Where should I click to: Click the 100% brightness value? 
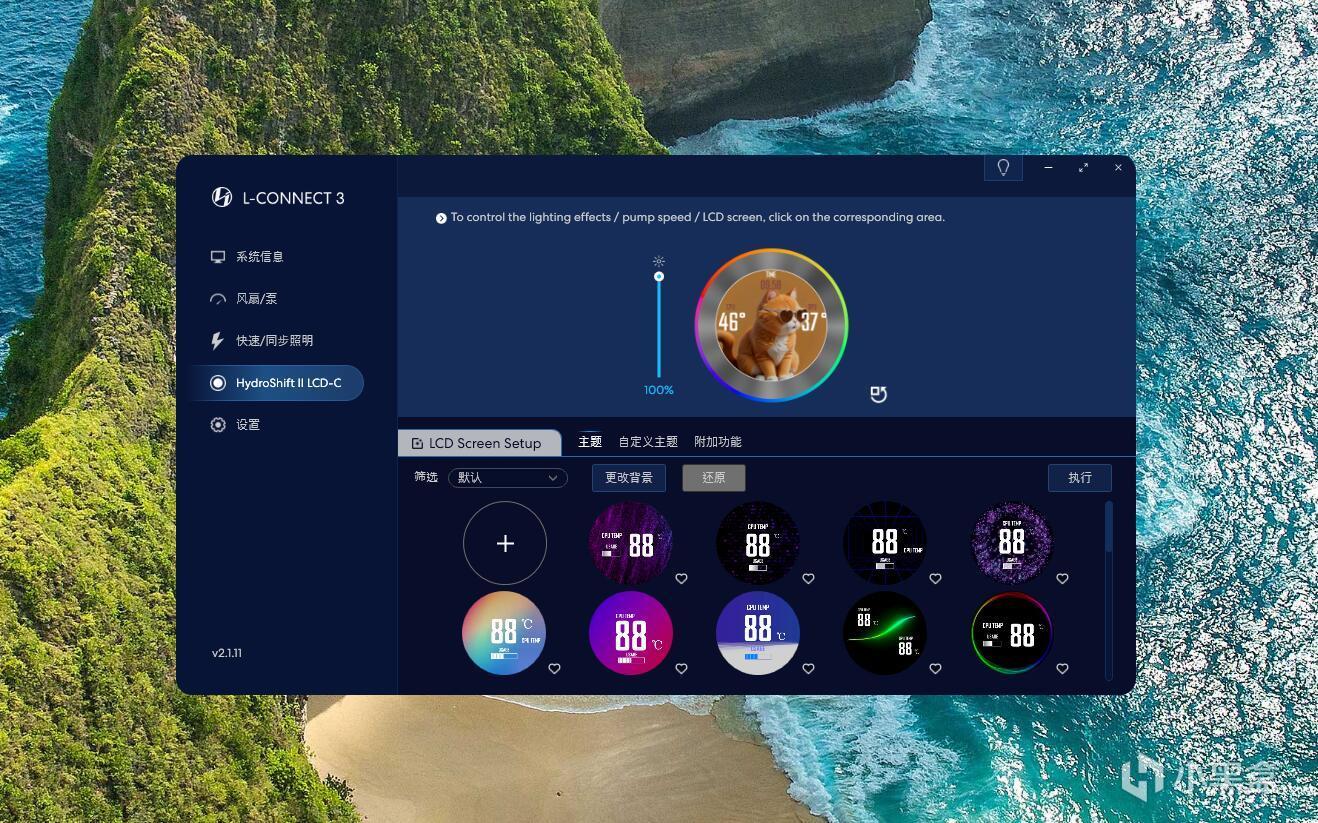[x=659, y=390]
